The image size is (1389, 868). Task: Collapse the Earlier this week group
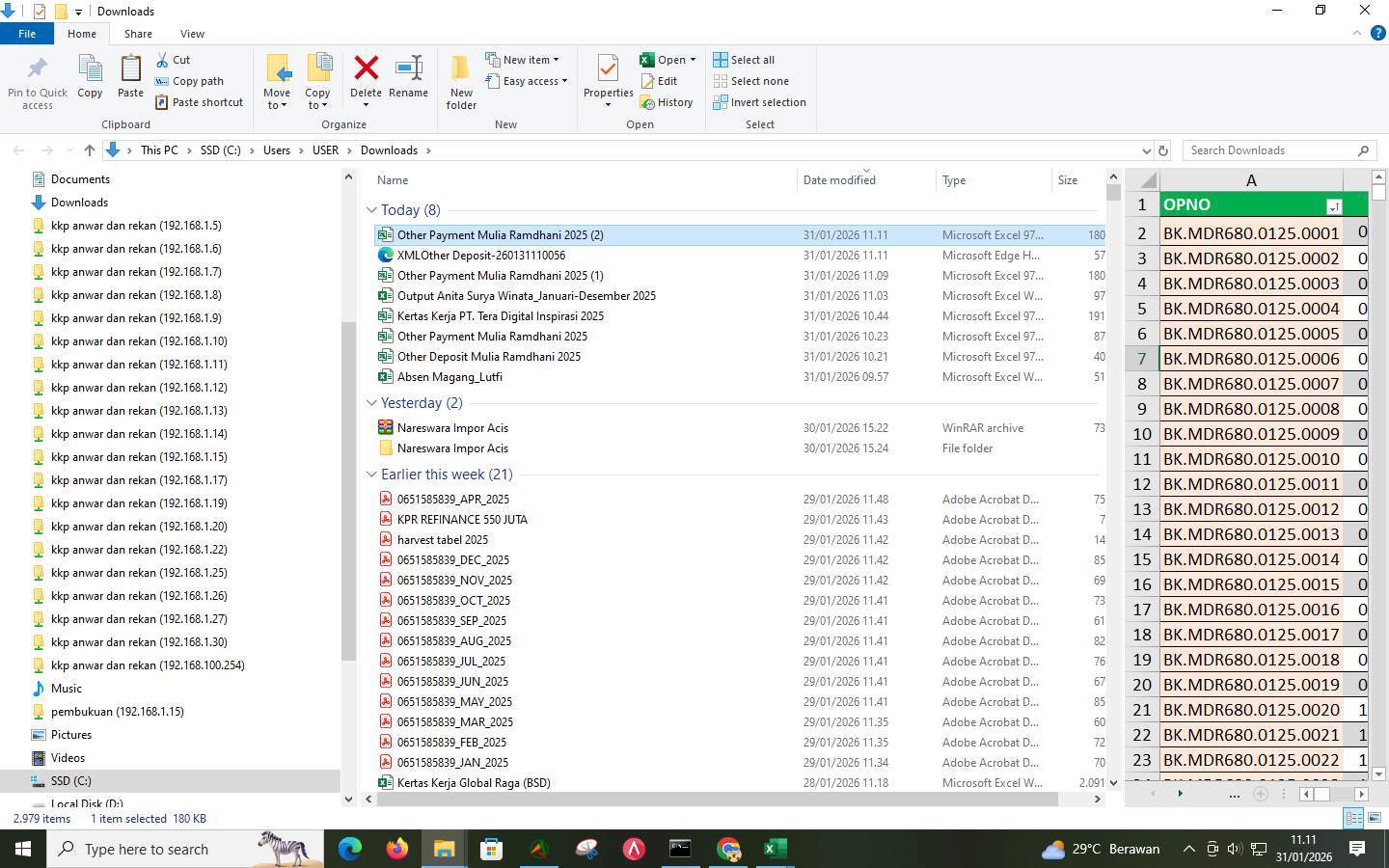click(x=372, y=474)
